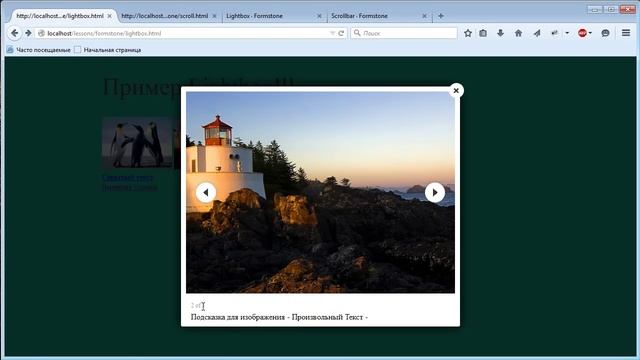Reload the page with the refresh icon
640x360 pixels.
point(341,33)
